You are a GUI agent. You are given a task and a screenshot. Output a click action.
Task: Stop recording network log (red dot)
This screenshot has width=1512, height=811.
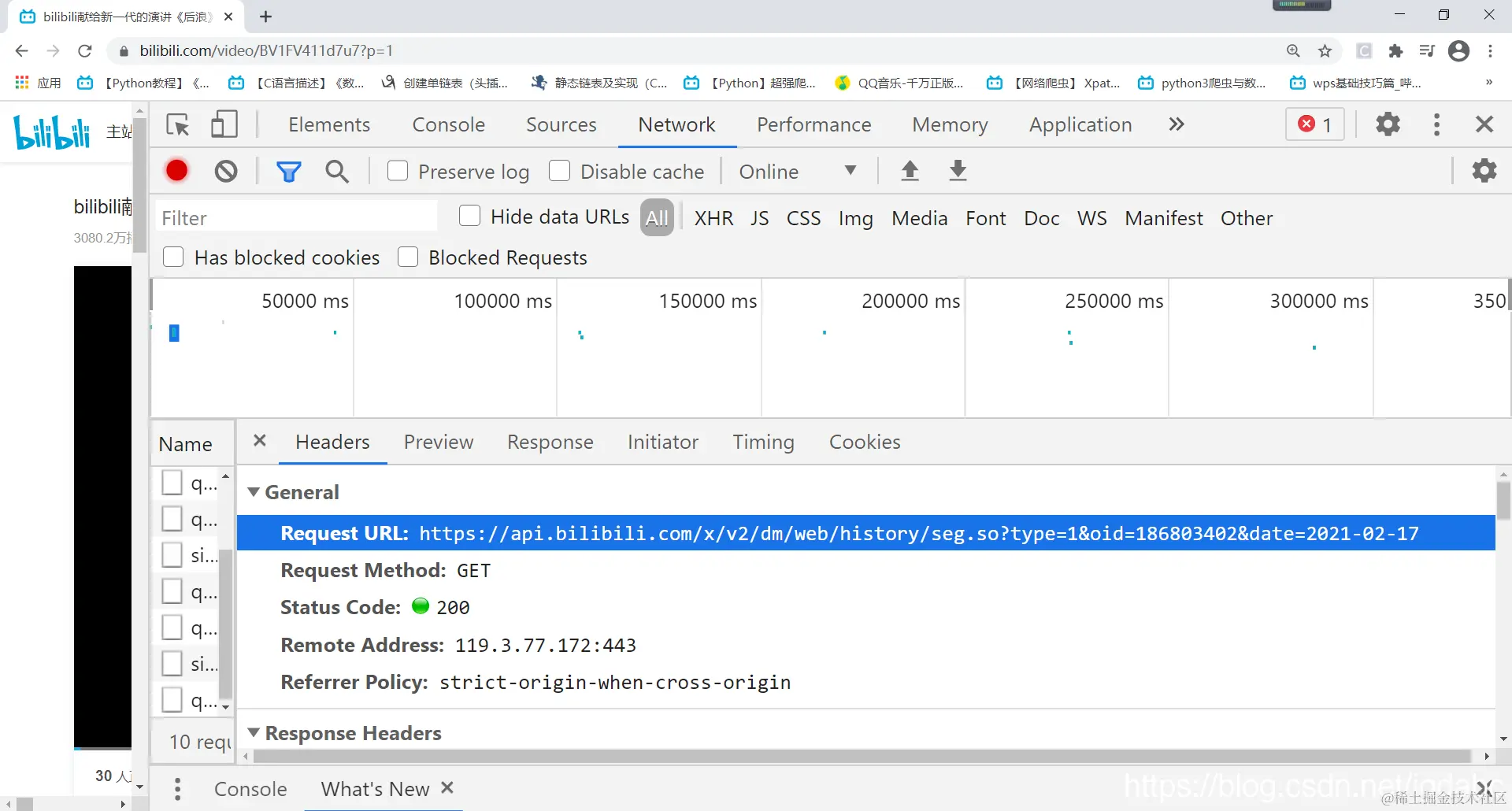(x=177, y=171)
